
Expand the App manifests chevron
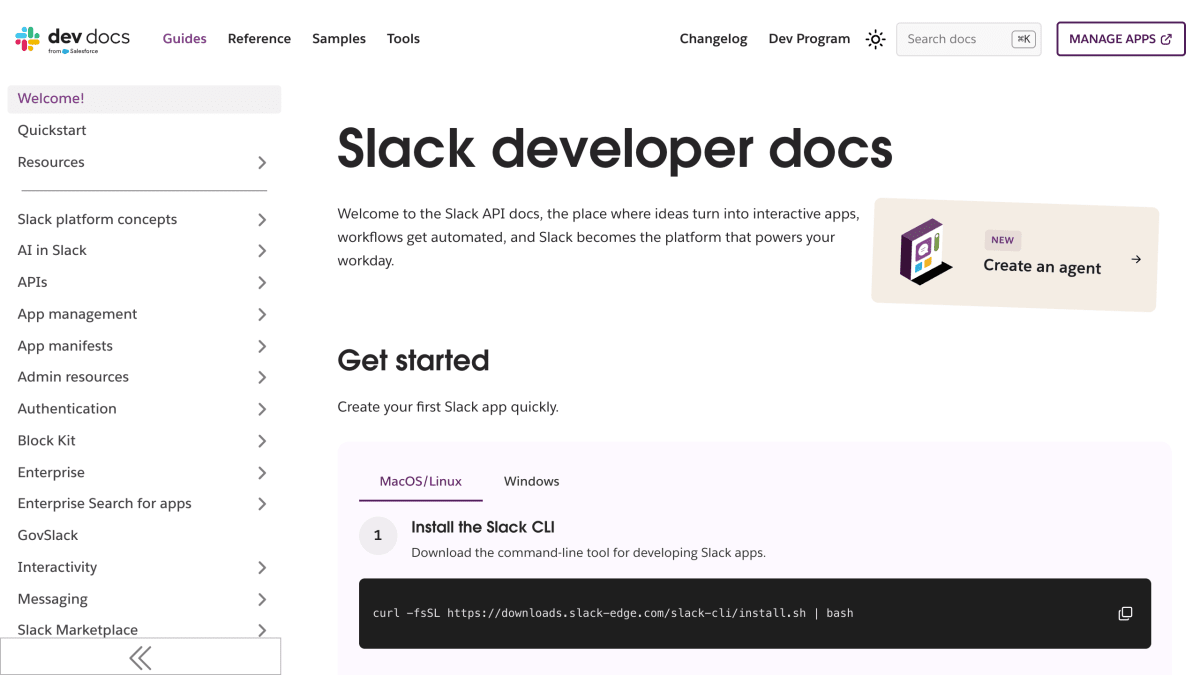point(262,346)
